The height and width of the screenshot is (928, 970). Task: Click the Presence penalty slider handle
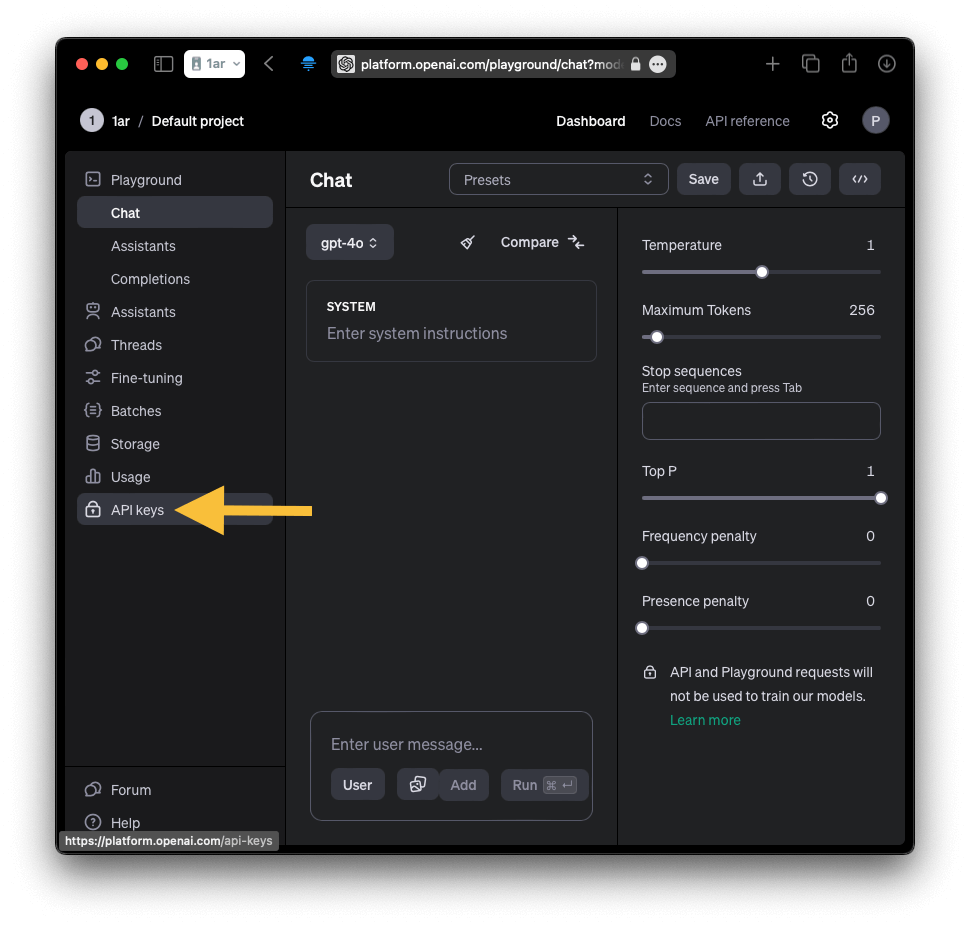coord(642,628)
